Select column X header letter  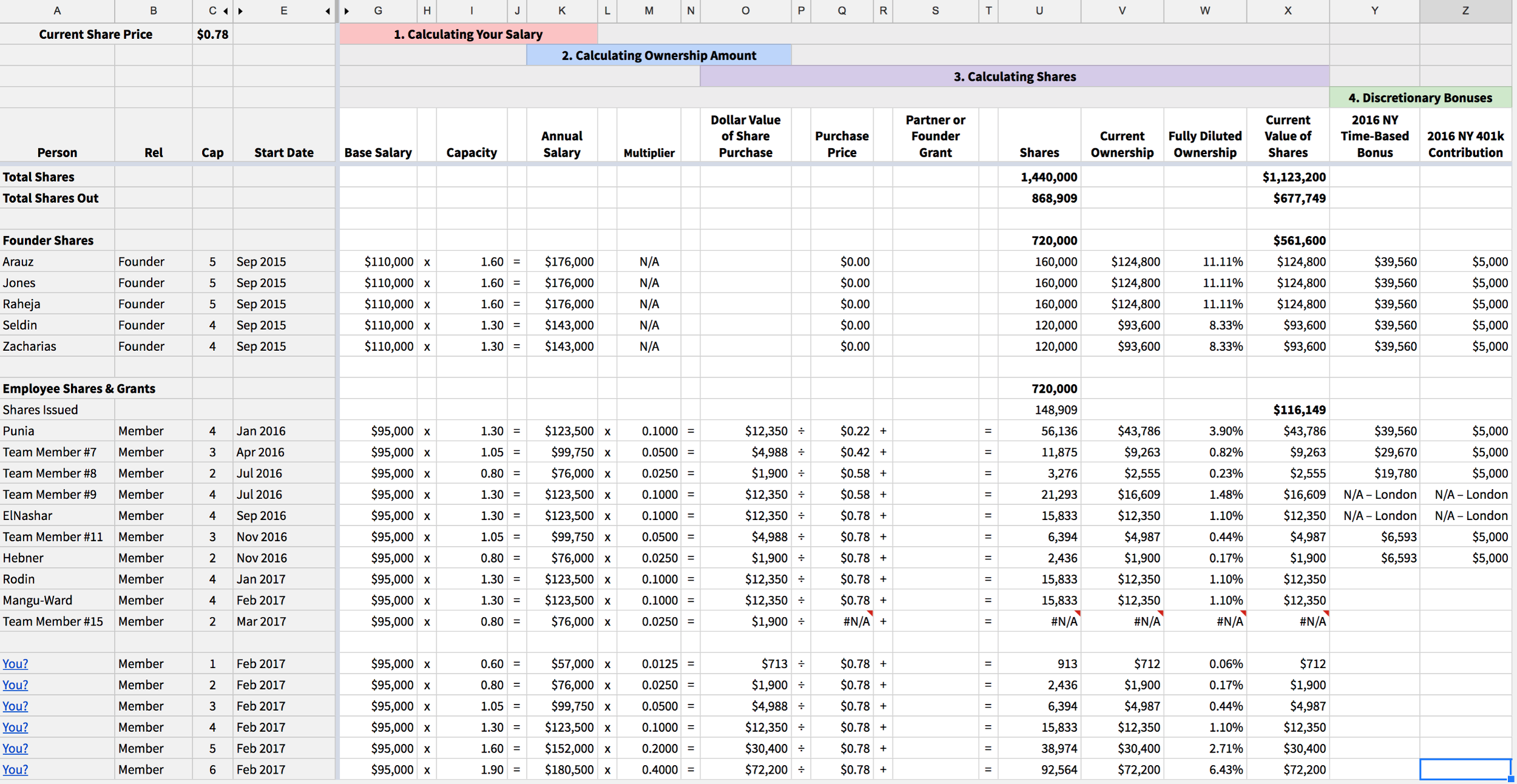coord(1288,11)
